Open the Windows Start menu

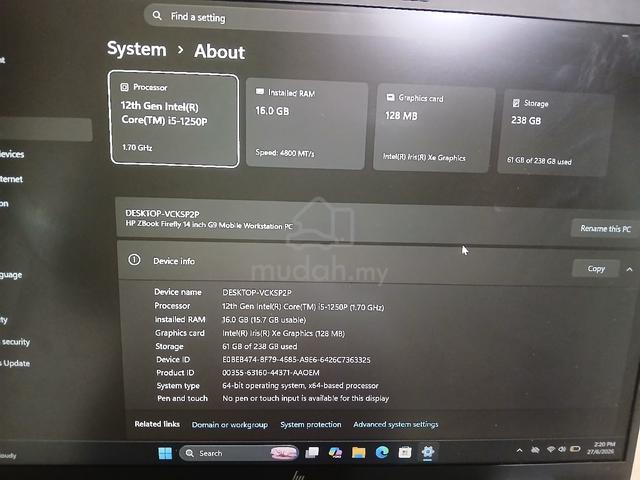pos(165,453)
